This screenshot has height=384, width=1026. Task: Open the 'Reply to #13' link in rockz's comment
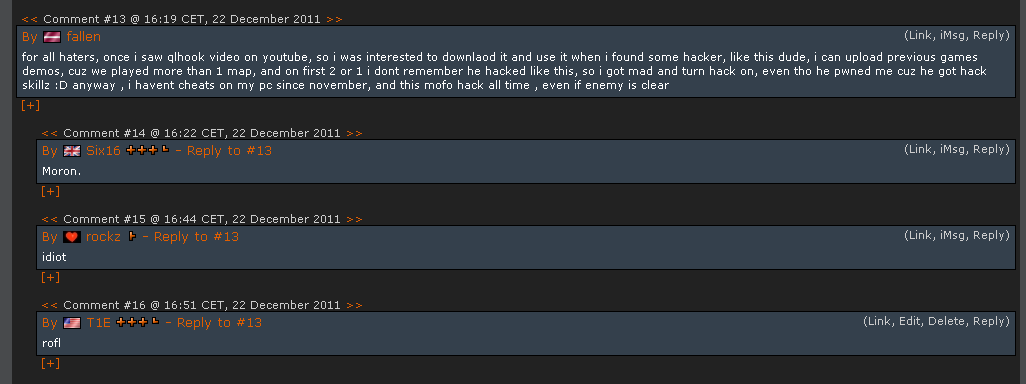pos(196,237)
